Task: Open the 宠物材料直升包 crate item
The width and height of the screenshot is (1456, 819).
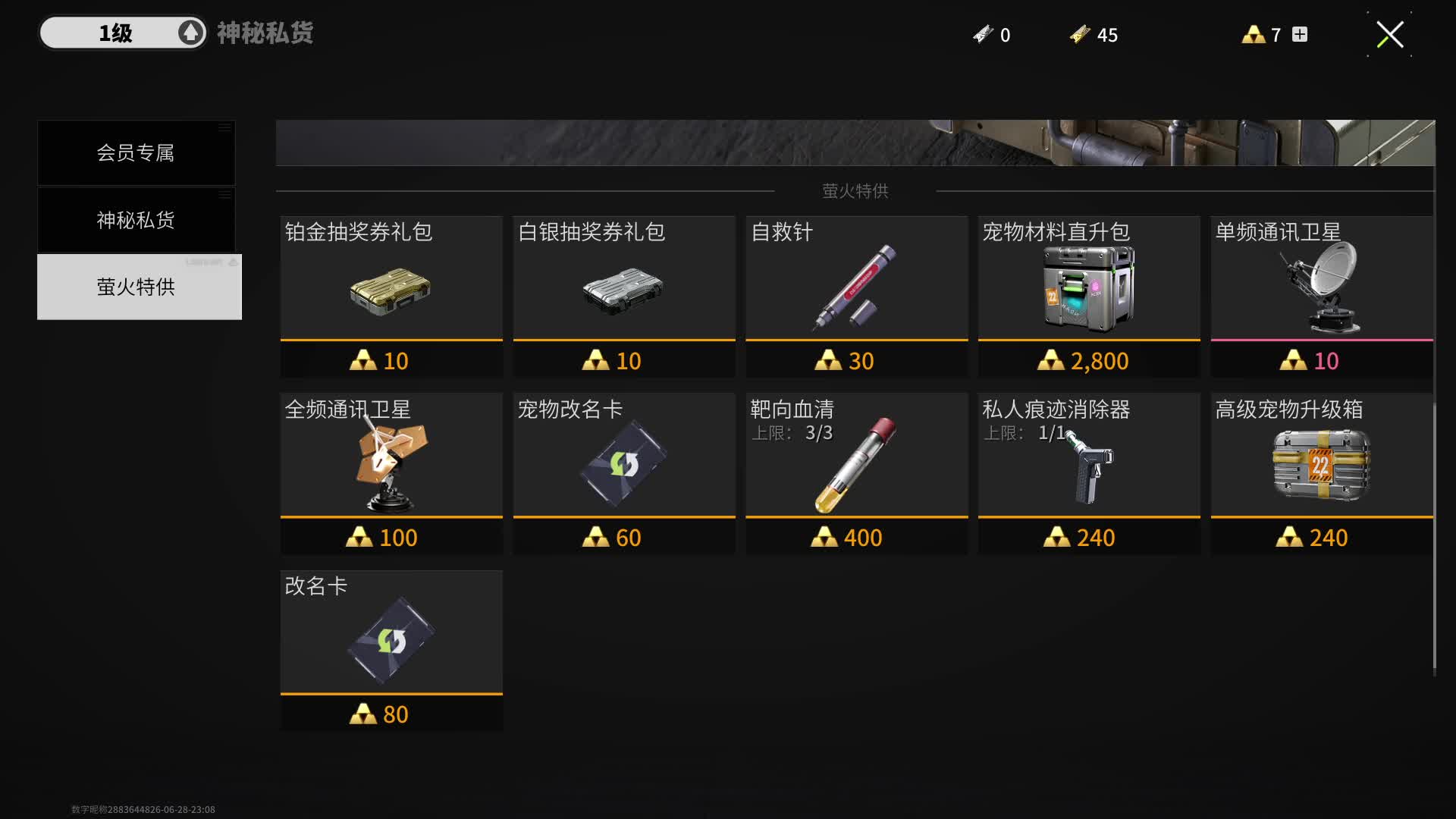Action: tap(1089, 288)
